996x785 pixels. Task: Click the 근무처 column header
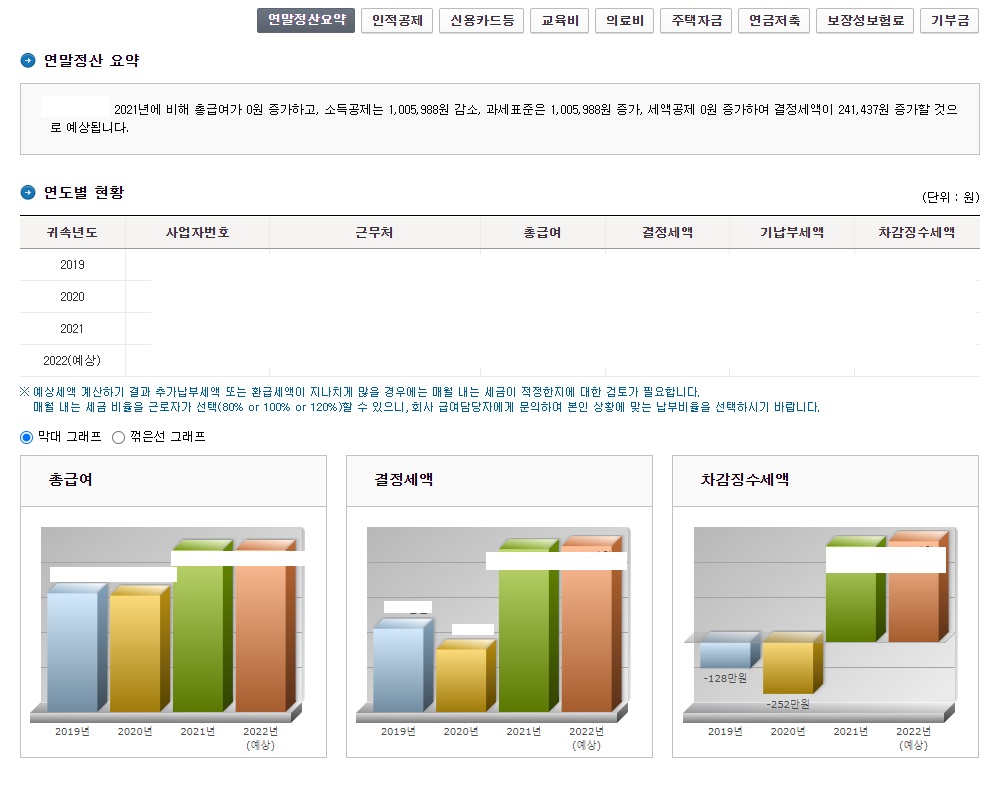375,232
